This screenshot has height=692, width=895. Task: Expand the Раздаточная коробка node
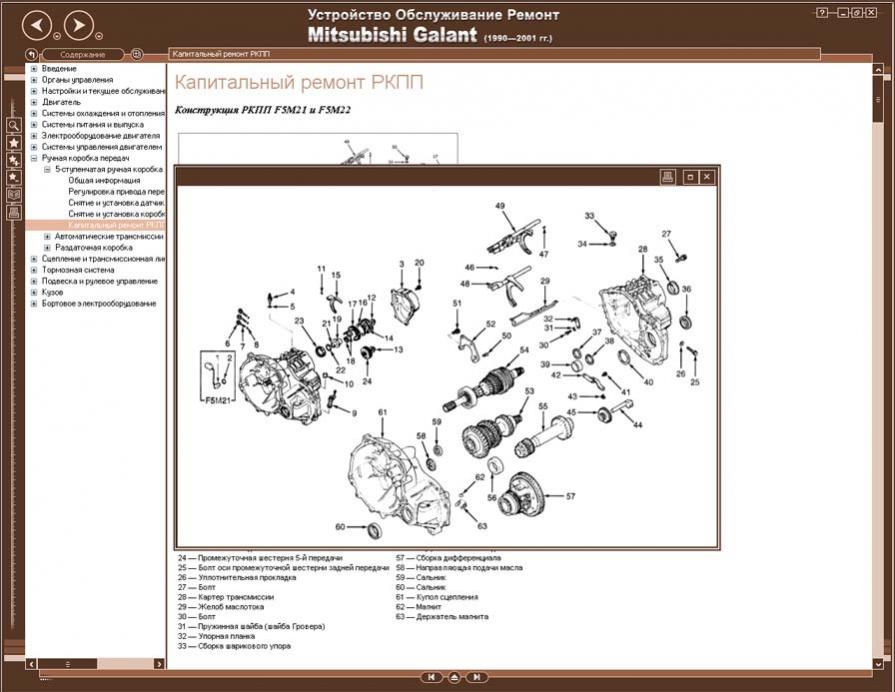[47, 248]
